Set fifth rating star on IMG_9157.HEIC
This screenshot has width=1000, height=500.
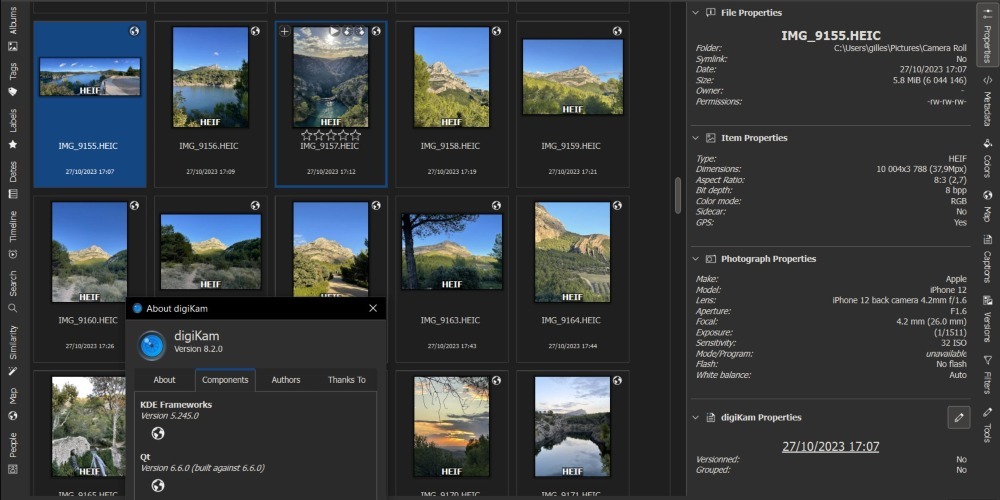355,134
